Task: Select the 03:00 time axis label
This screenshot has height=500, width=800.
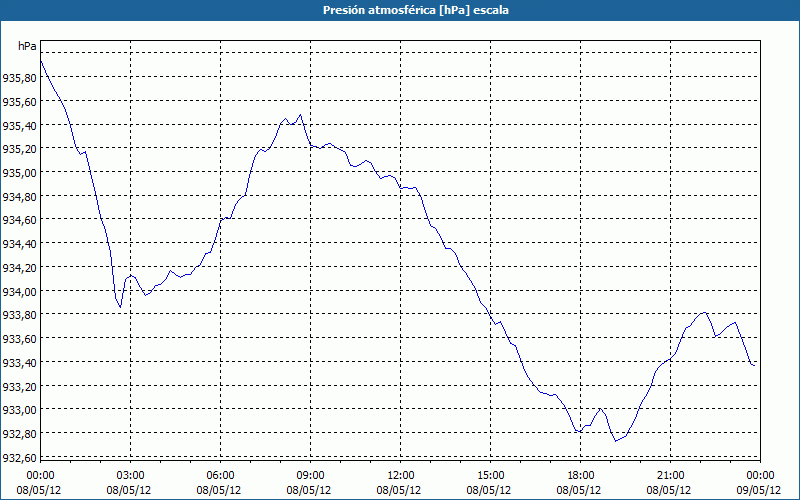Action: pos(131,476)
